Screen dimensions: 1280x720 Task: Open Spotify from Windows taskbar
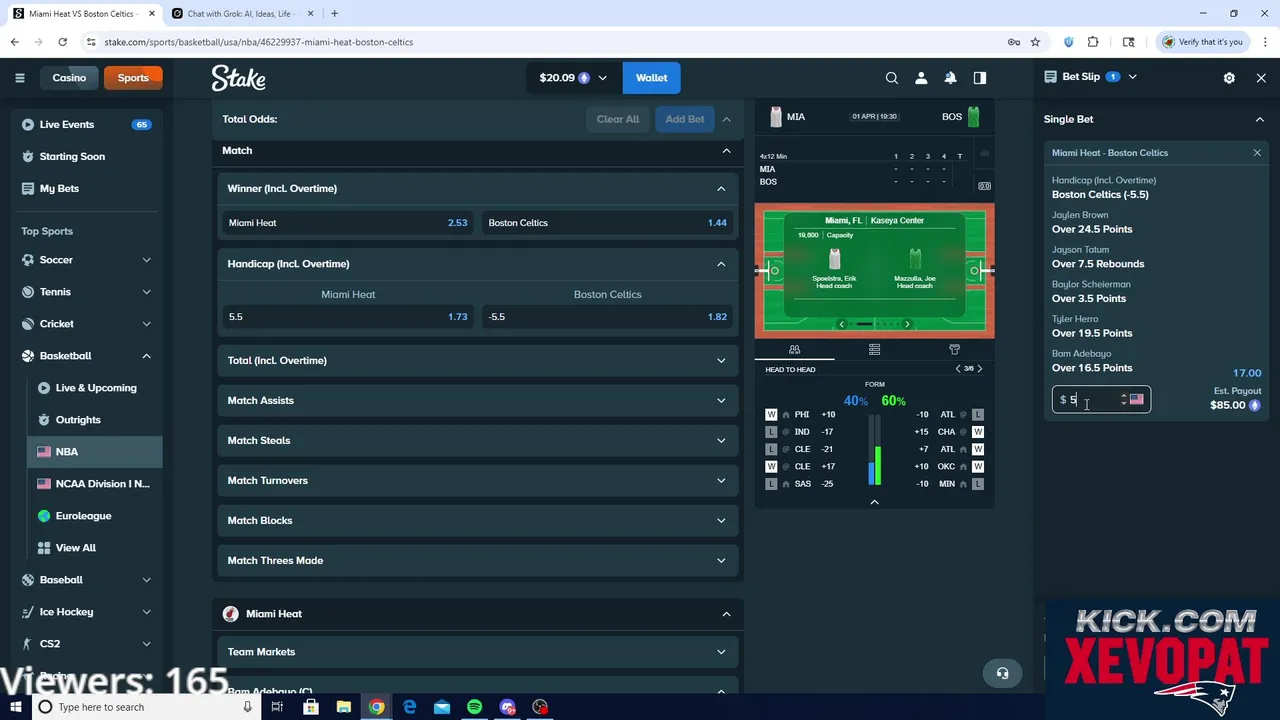(x=475, y=707)
